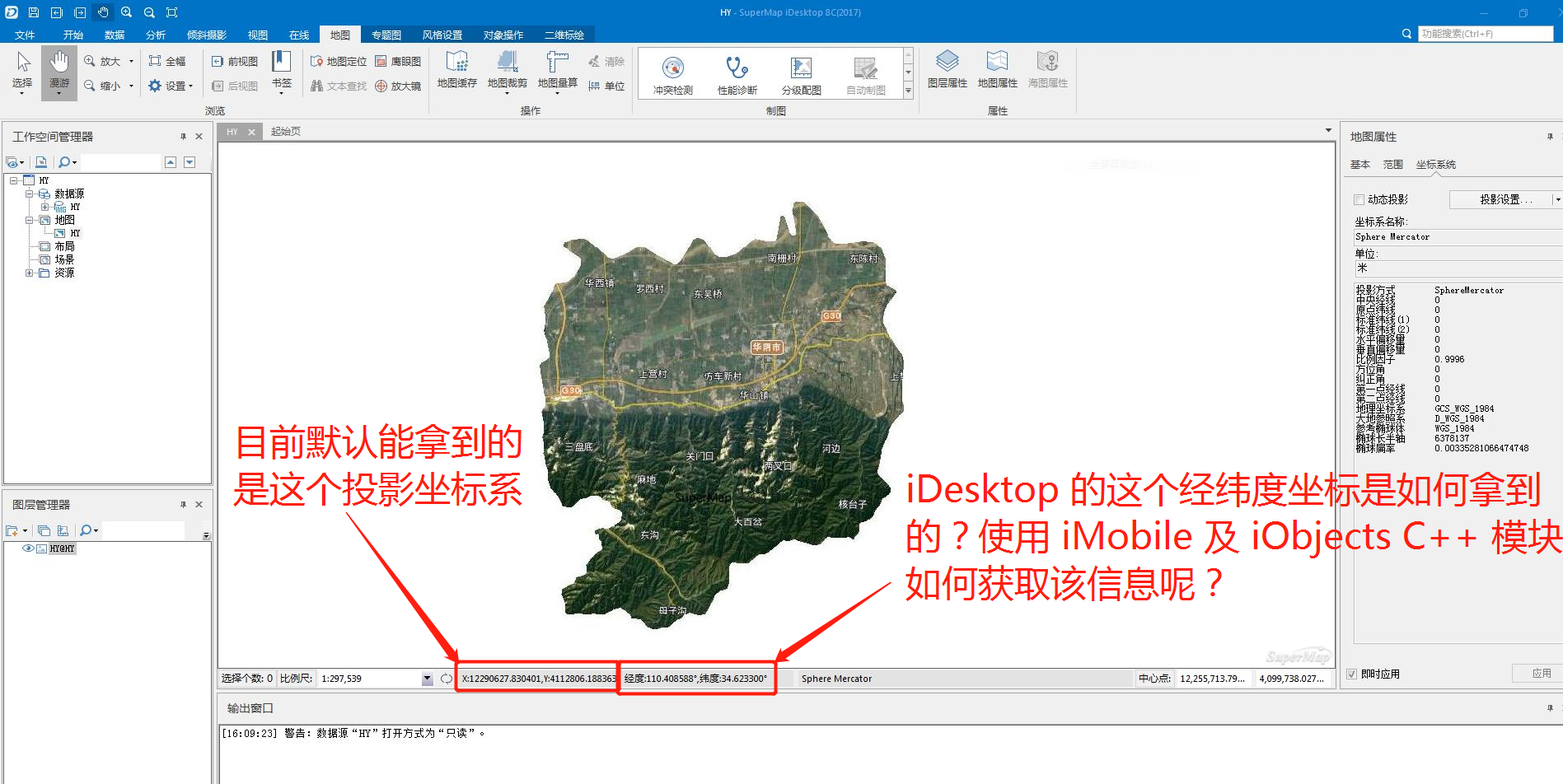Open 图层属性 layer properties panel
This screenshot has width=1563, height=784.
(948, 69)
